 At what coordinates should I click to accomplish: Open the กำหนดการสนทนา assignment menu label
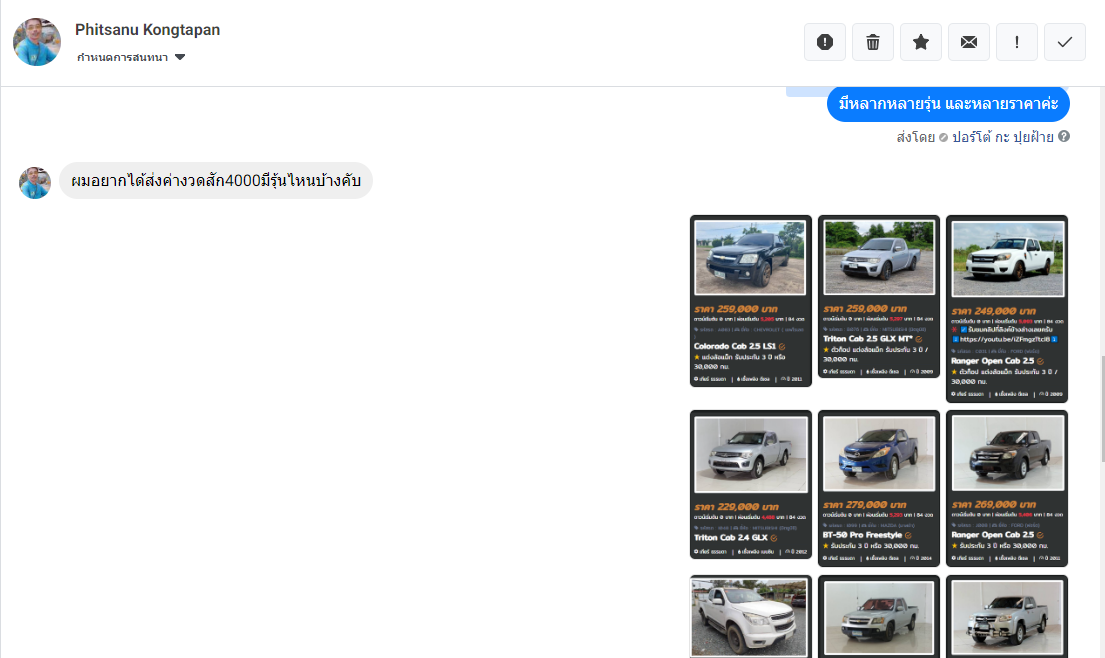pos(122,57)
